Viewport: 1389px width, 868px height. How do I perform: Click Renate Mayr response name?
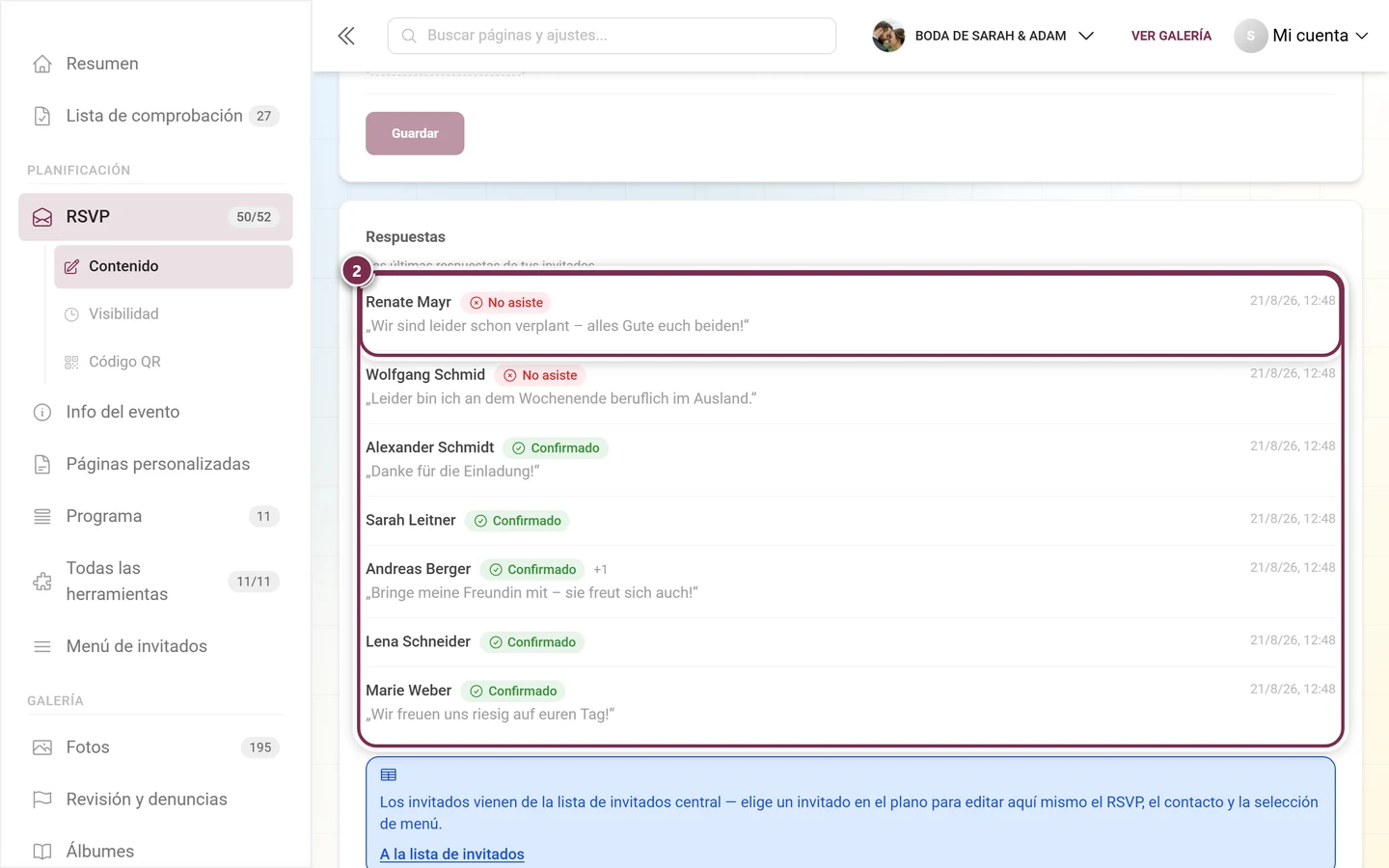(x=408, y=303)
